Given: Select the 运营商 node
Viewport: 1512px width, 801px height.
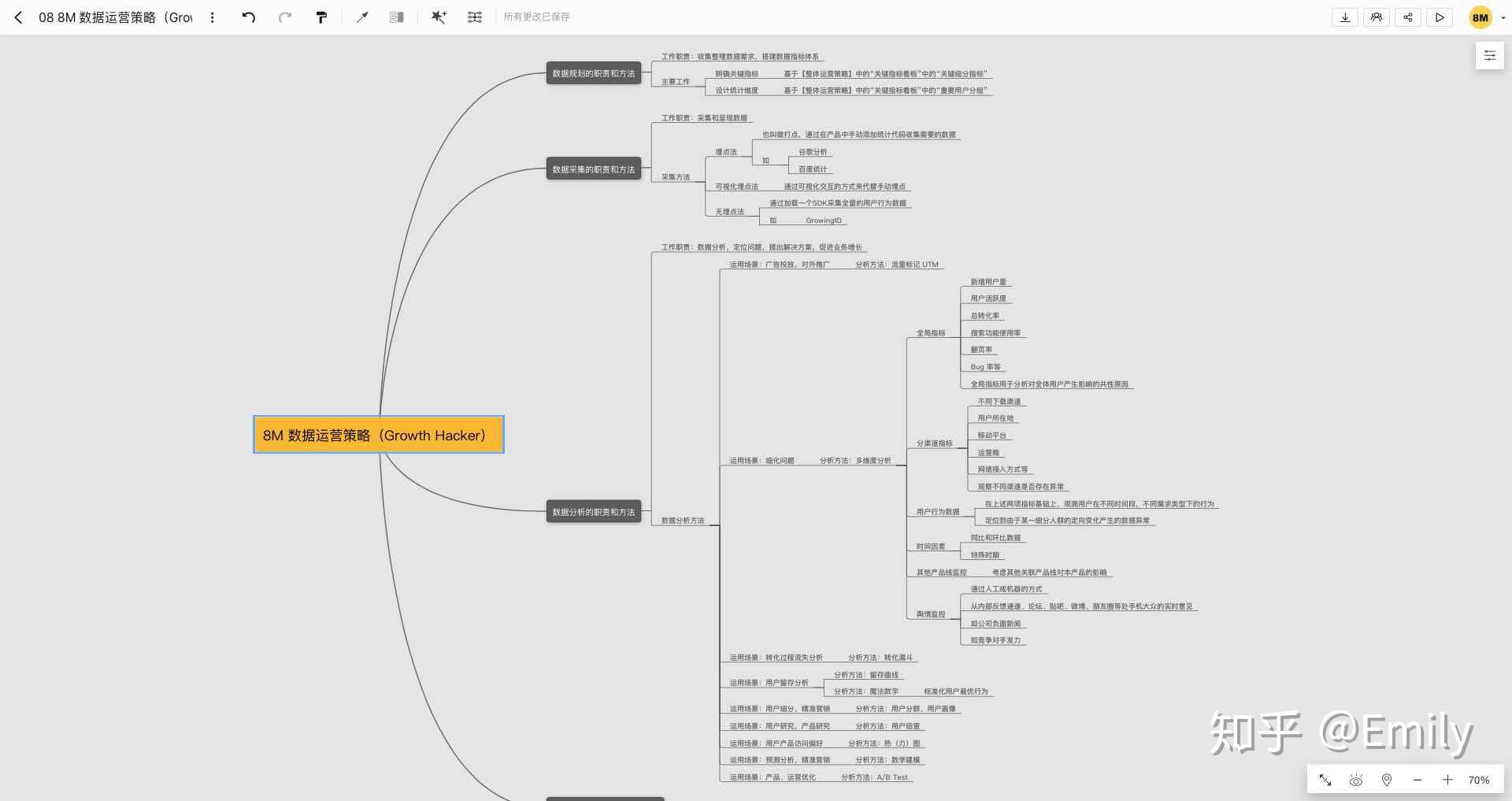Looking at the screenshot, I should (x=988, y=453).
